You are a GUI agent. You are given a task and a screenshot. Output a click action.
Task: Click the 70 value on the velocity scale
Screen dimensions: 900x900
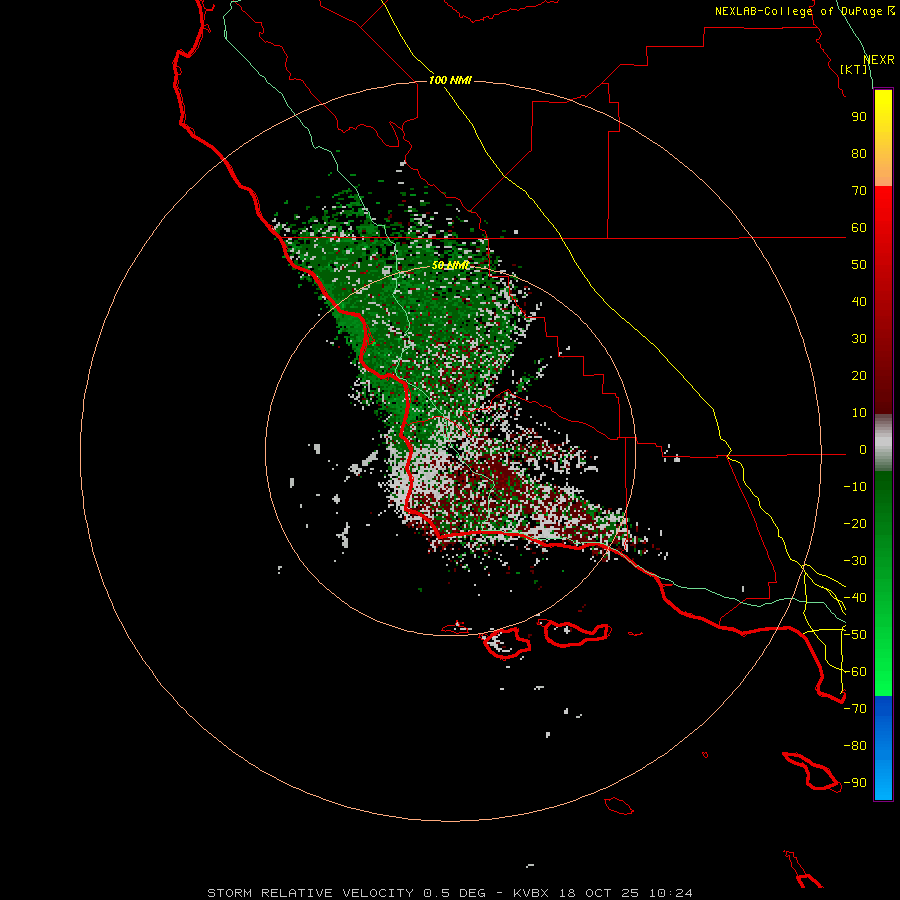[859, 191]
